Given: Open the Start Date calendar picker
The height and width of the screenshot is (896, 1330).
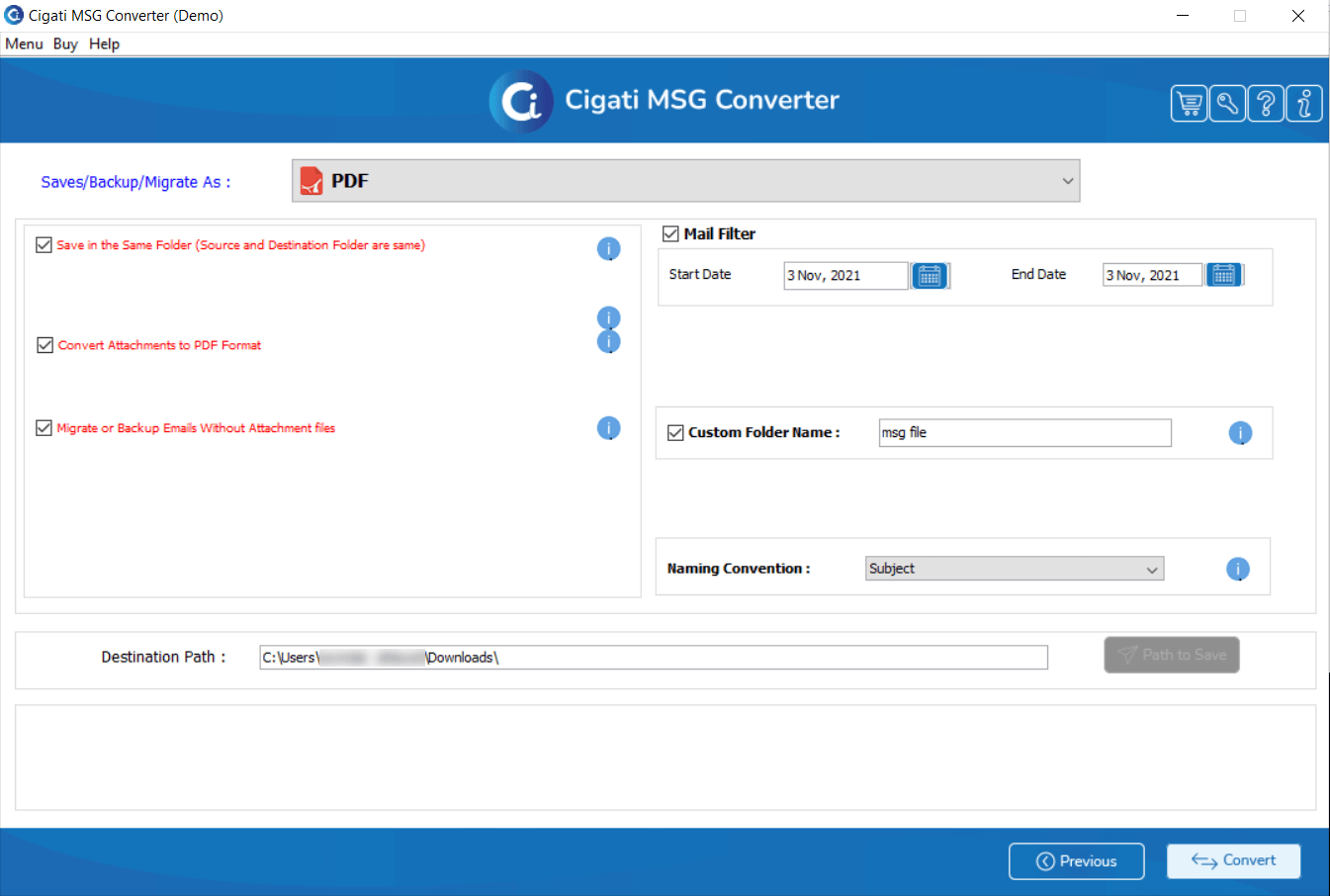Looking at the screenshot, I should (x=930, y=276).
